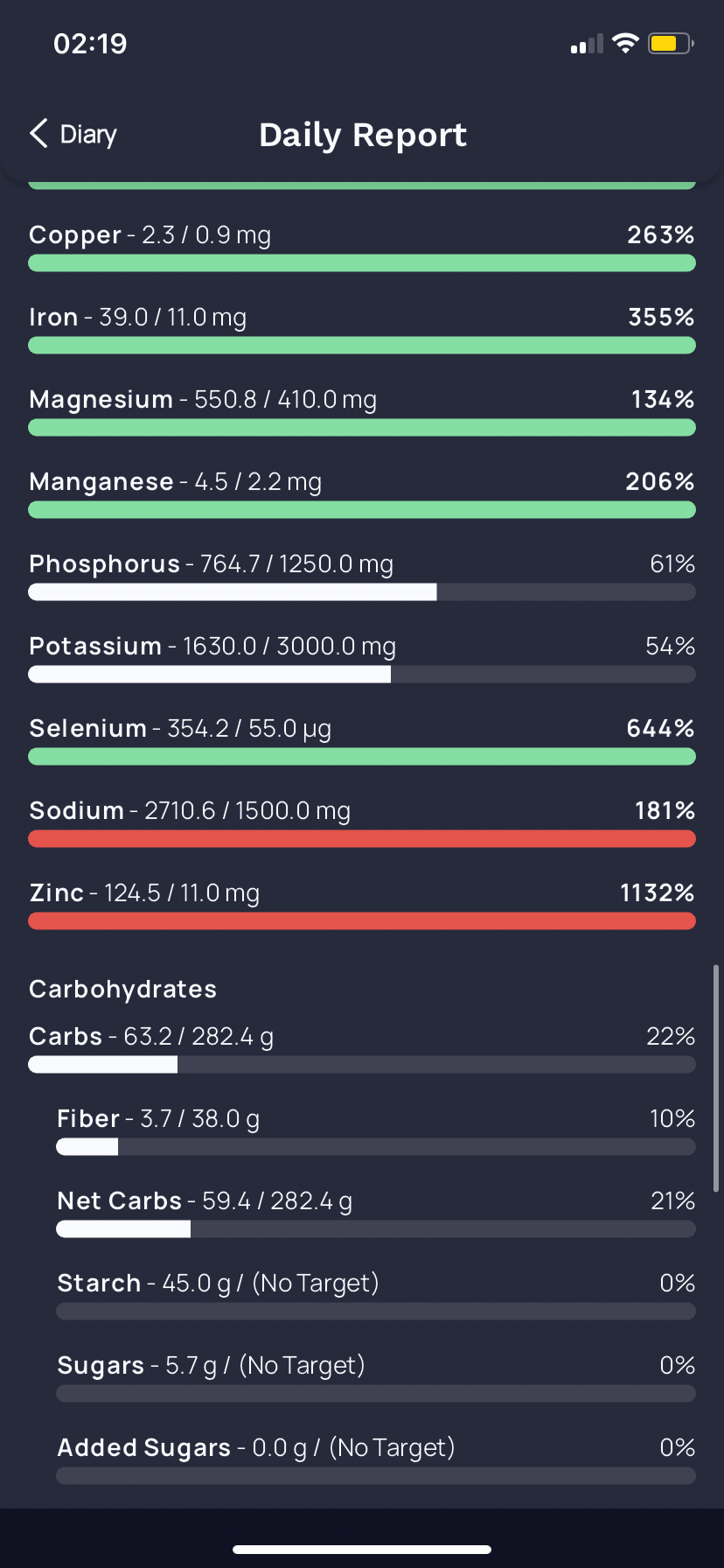Tap the back chevron icon
The width and height of the screenshot is (724, 1568).
tap(38, 134)
